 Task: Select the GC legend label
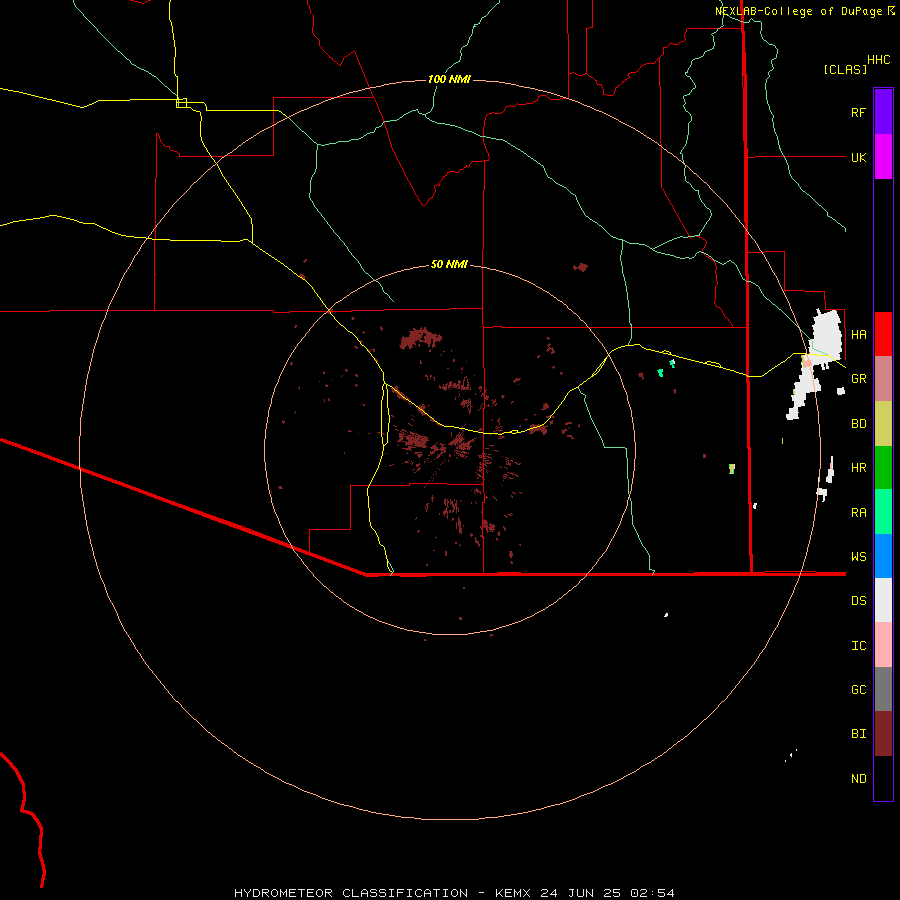pos(858,690)
